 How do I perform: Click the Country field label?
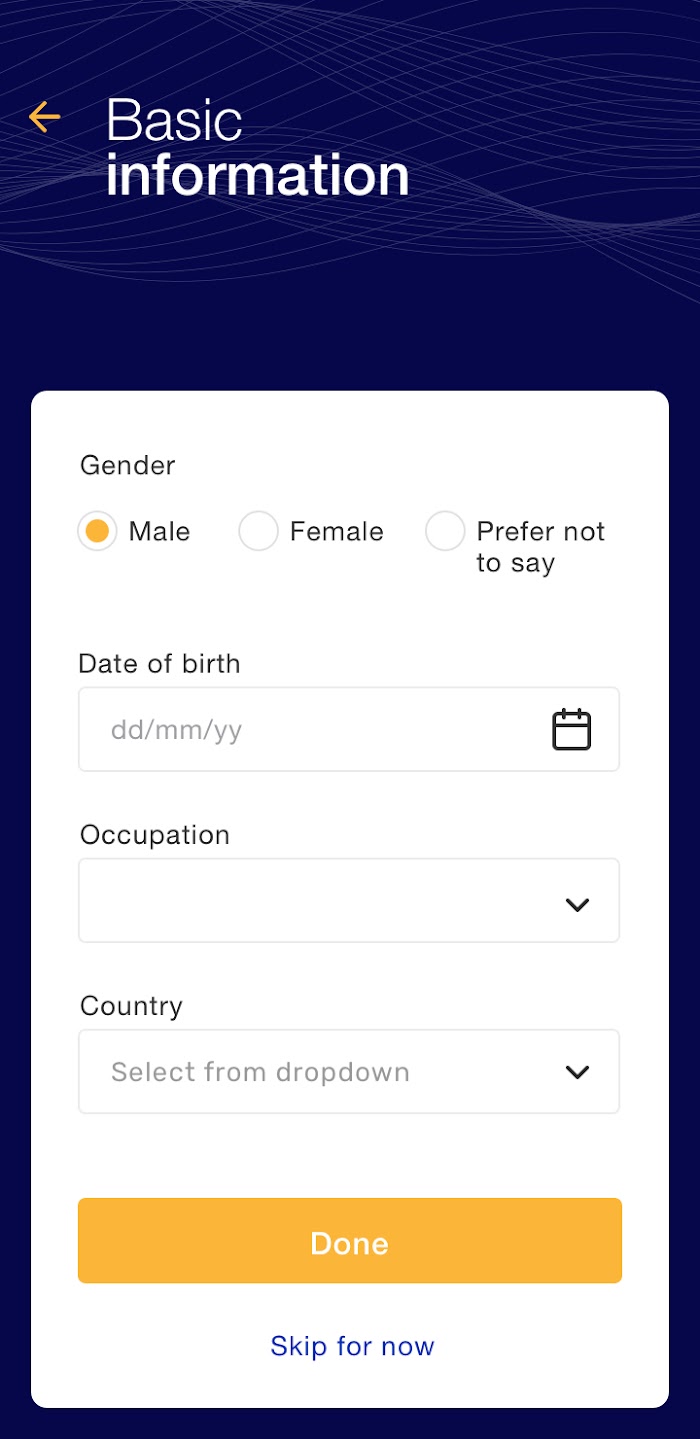[131, 1006]
